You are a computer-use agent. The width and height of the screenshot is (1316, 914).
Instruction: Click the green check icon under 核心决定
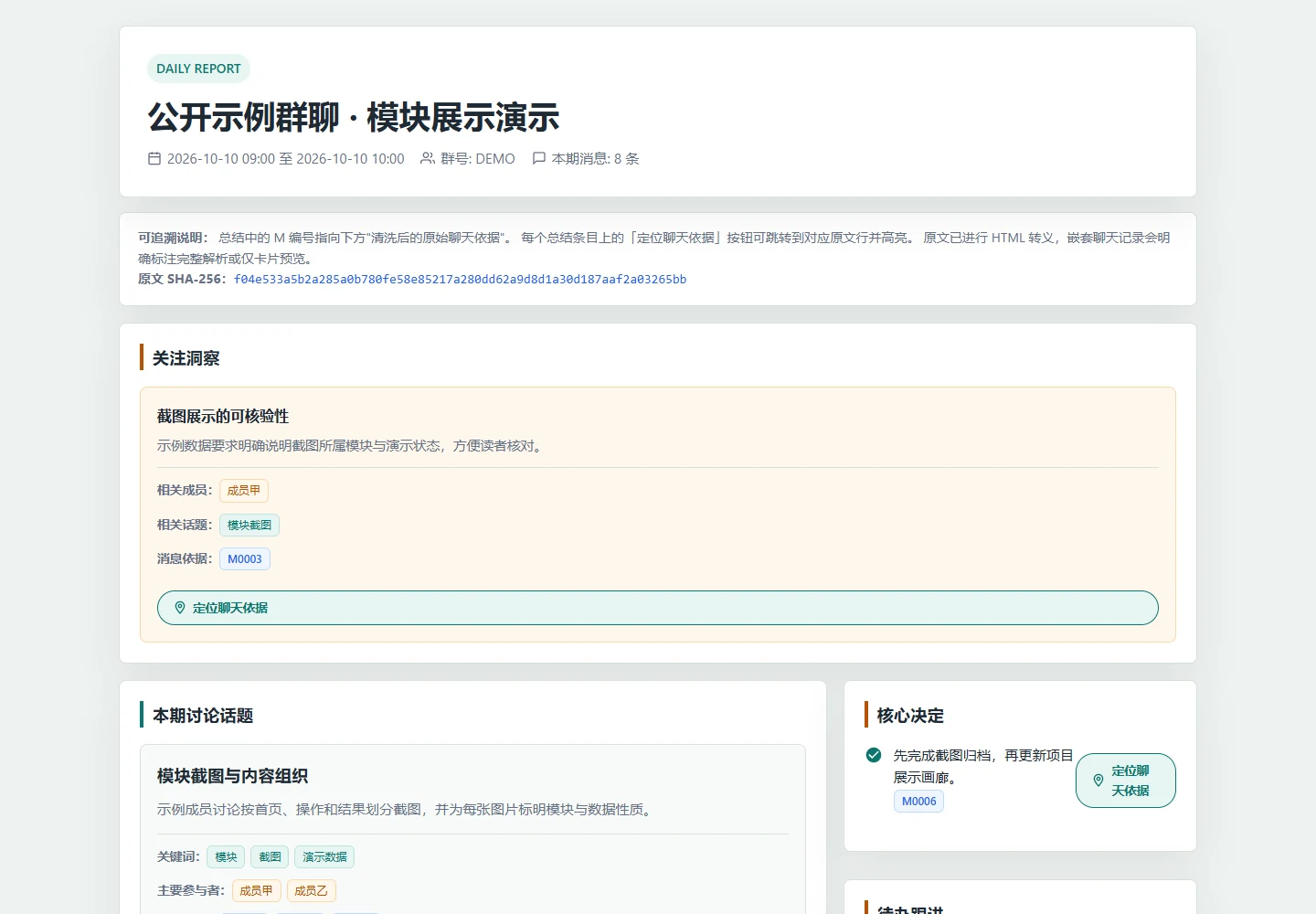point(874,755)
